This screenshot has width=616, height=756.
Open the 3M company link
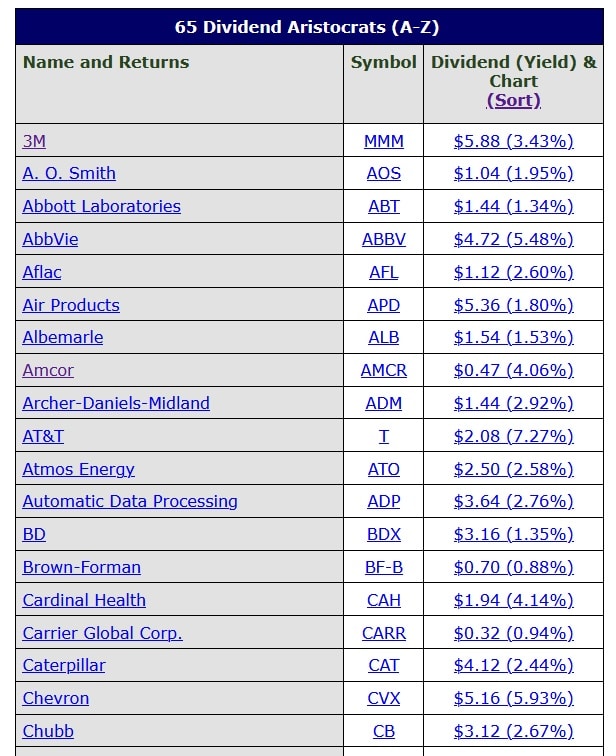pos(34,141)
